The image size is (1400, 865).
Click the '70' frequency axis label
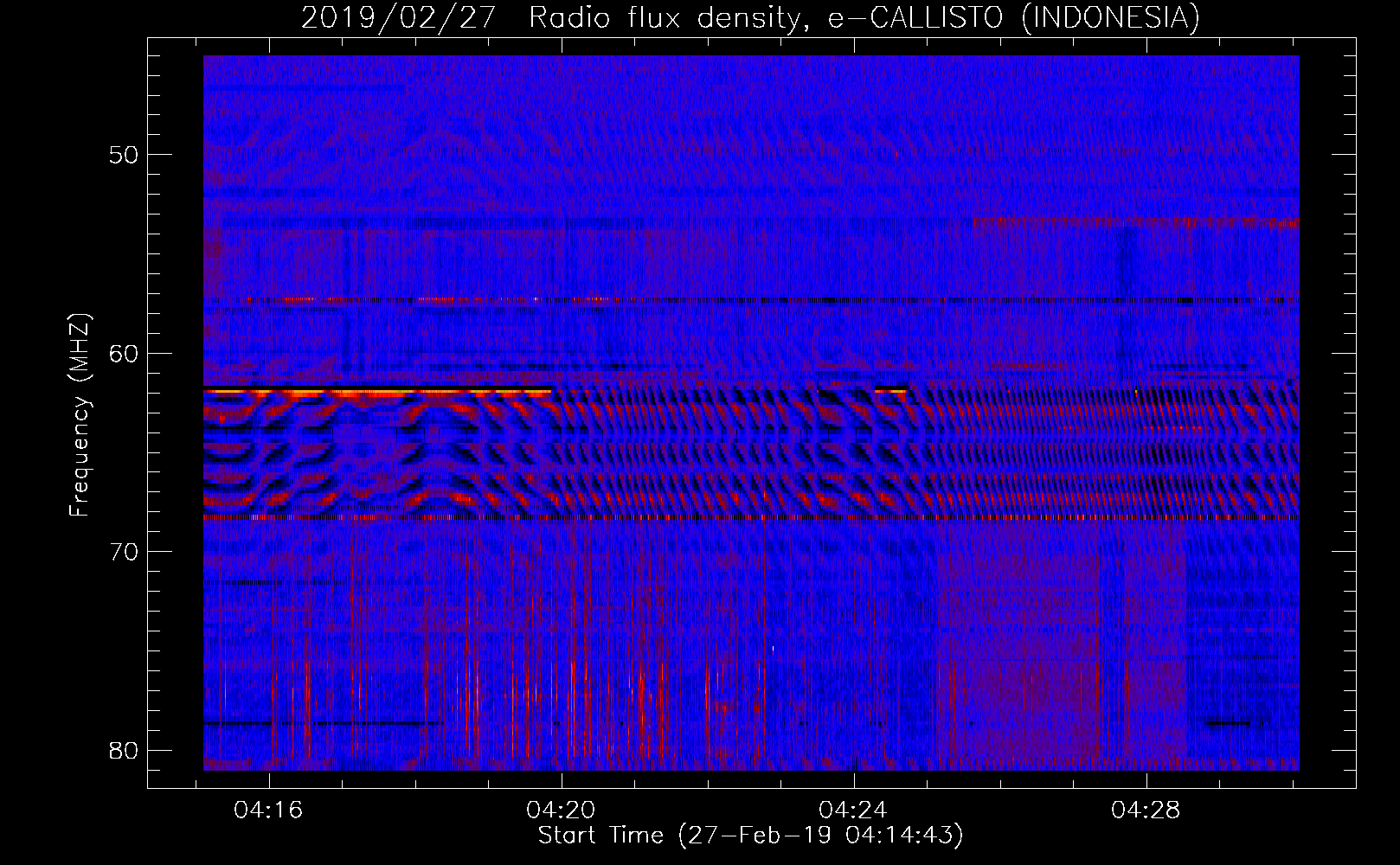tap(124, 552)
